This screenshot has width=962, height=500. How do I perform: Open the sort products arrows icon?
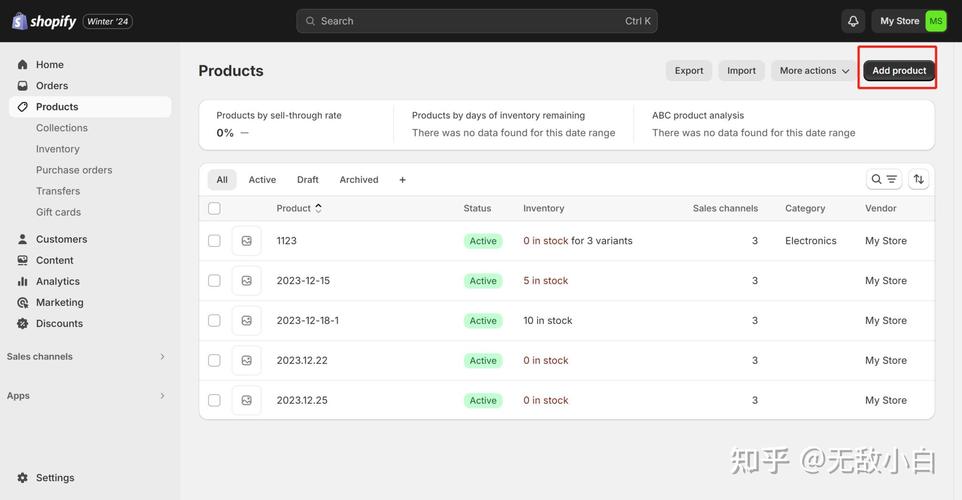pos(918,179)
